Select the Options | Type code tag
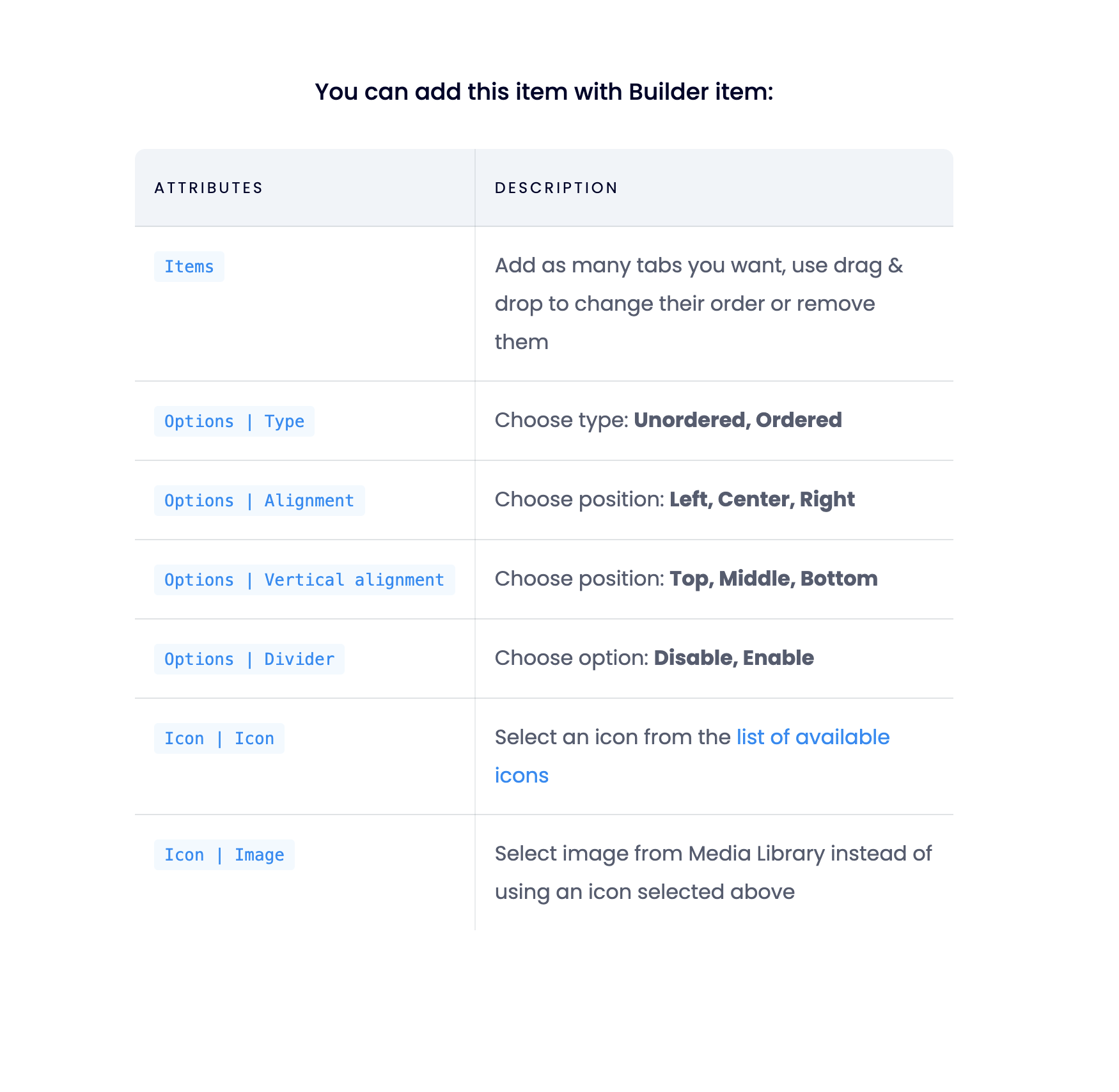This screenshot has width=1119, height=1092. coord(234,421)
